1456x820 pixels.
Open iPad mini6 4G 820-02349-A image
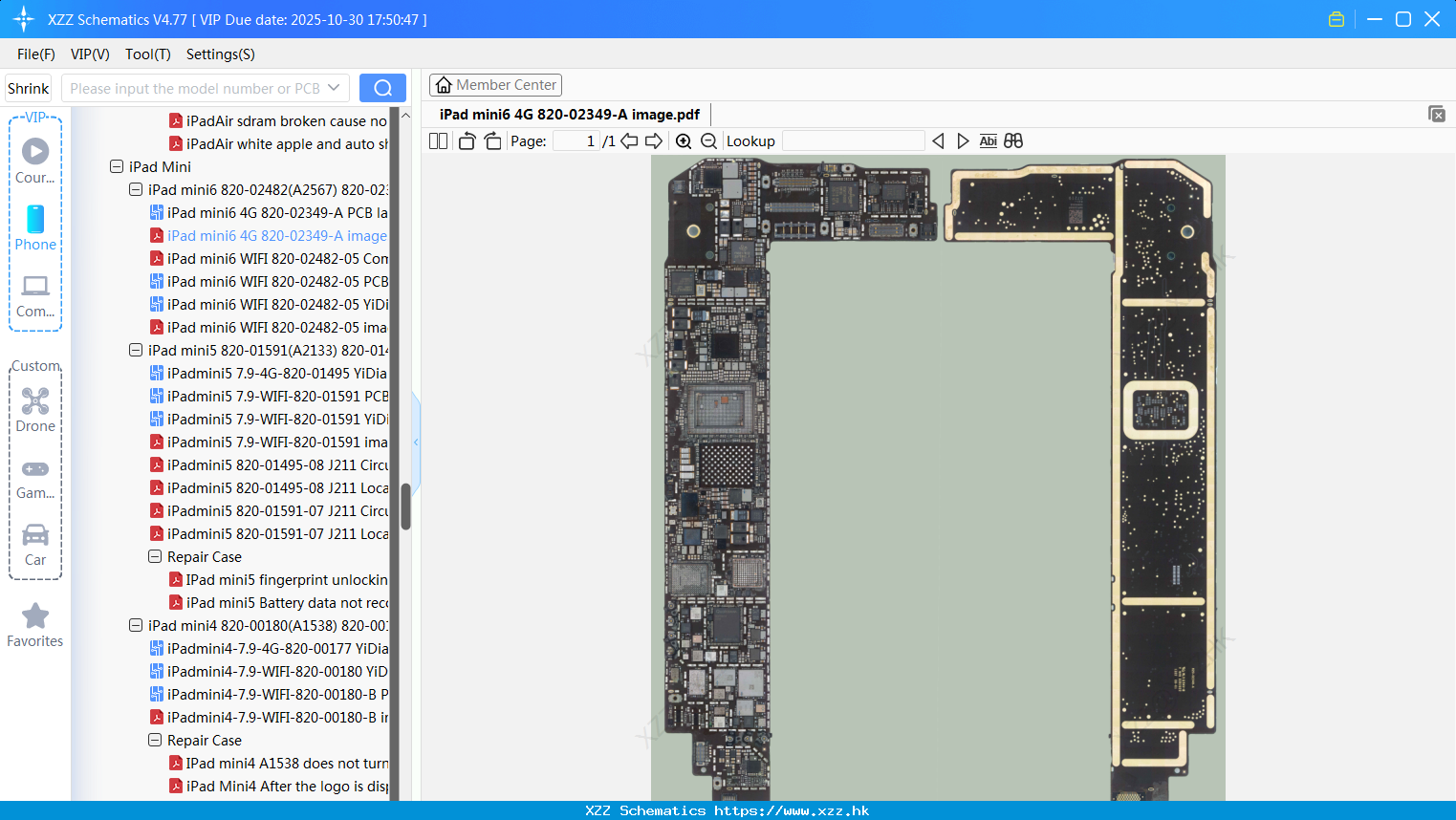coord(277,235)
